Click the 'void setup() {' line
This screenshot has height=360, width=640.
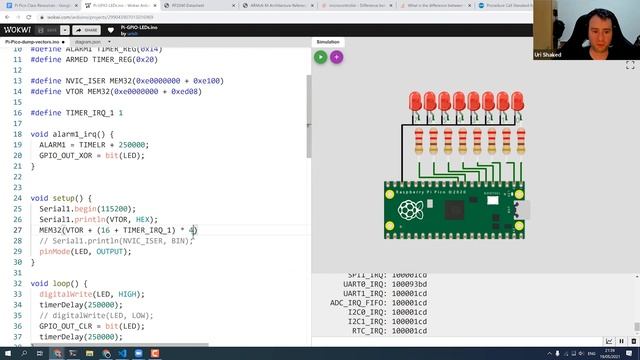(61, 198)
